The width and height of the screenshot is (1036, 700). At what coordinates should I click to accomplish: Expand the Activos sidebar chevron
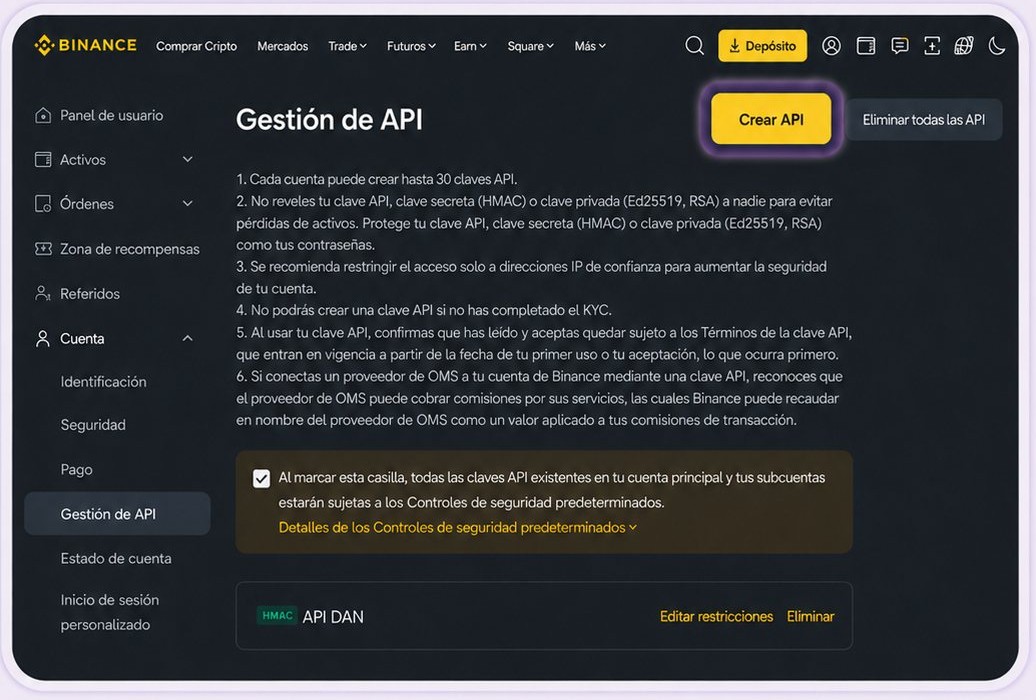tap(188, 159)
